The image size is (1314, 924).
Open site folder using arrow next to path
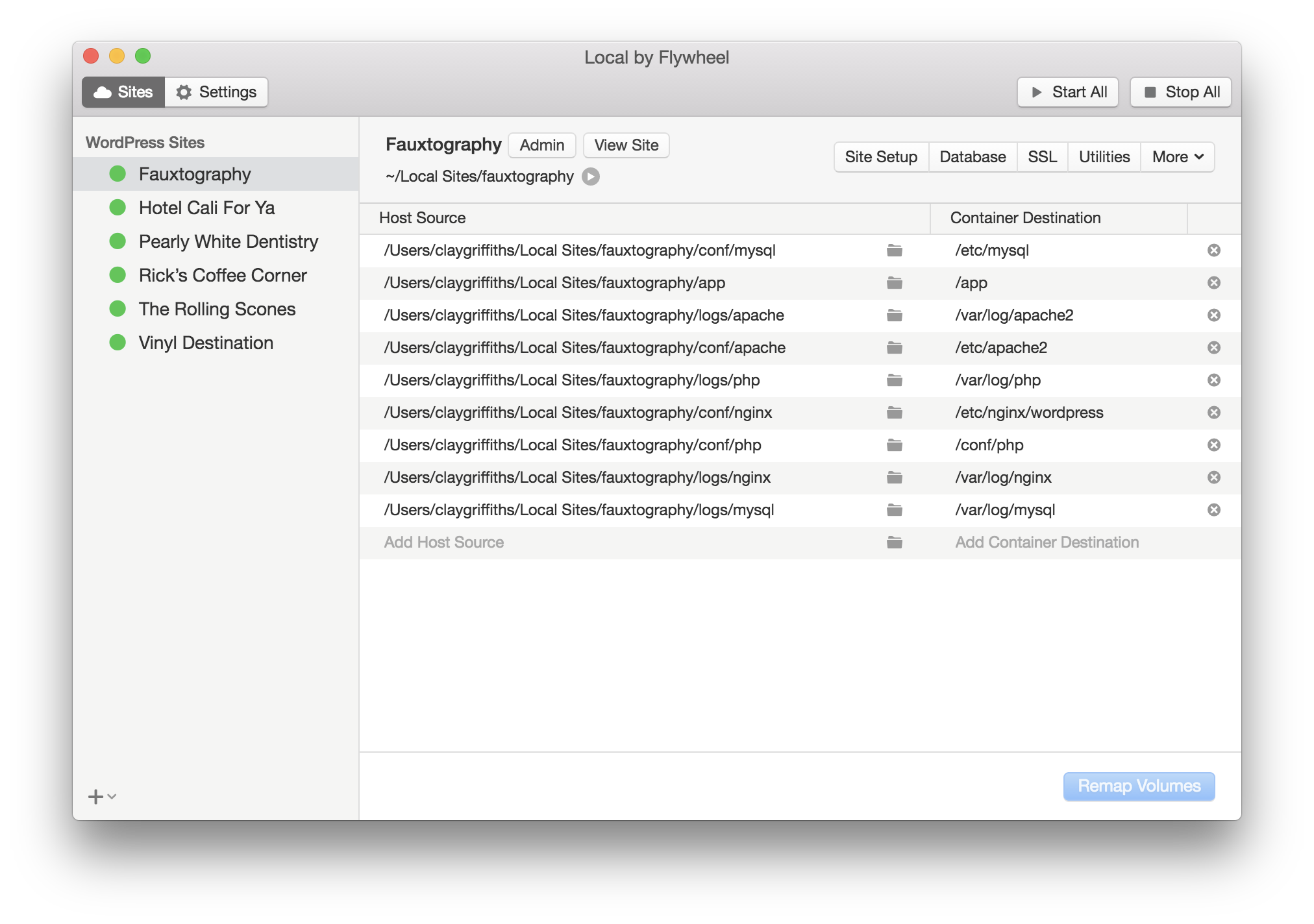(590, 176)
